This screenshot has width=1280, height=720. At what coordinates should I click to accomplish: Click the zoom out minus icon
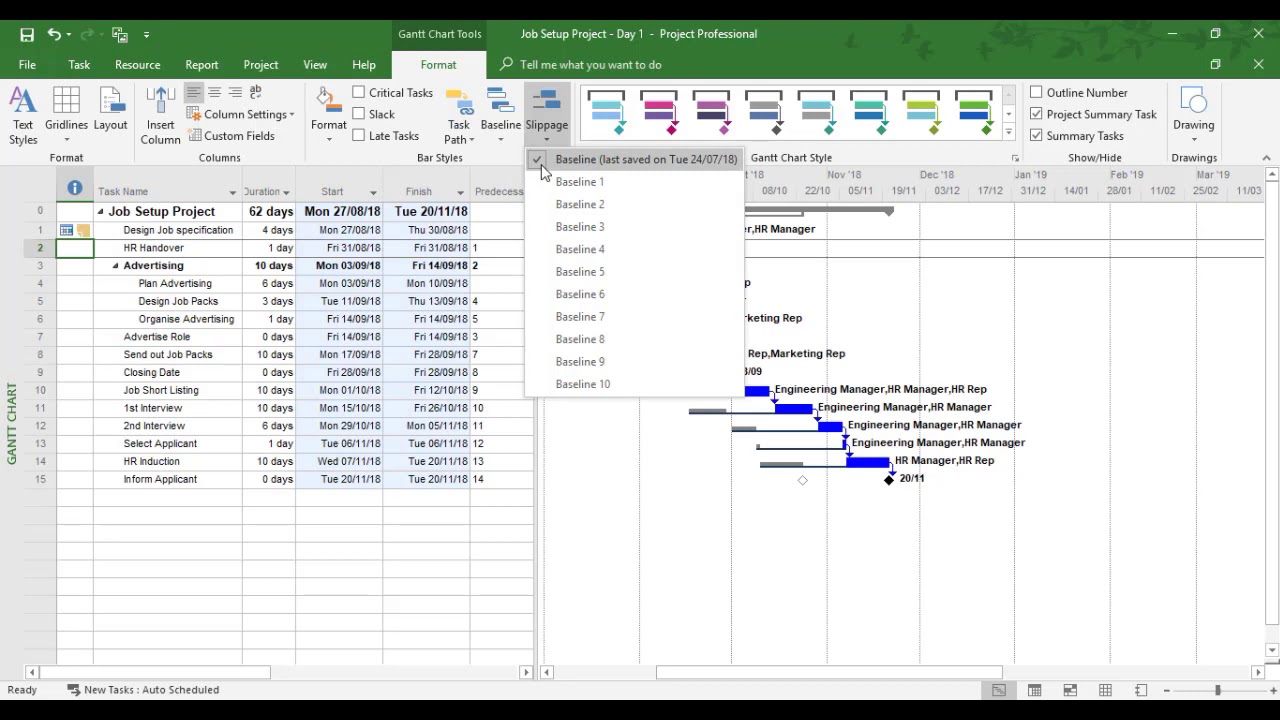[1167, 690]
